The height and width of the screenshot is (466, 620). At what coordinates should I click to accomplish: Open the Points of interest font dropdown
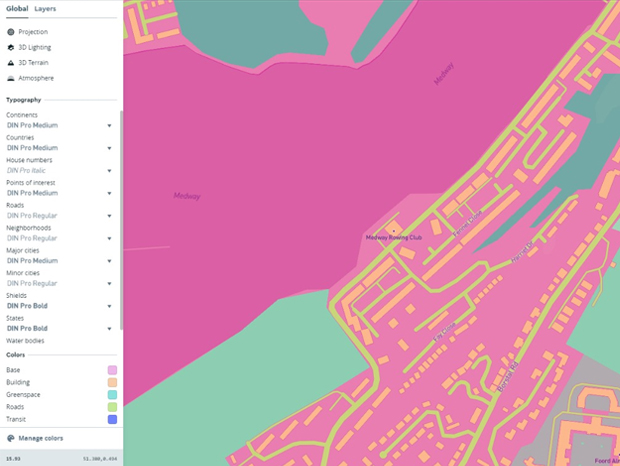pyautogui.click(x=59, y=193)
